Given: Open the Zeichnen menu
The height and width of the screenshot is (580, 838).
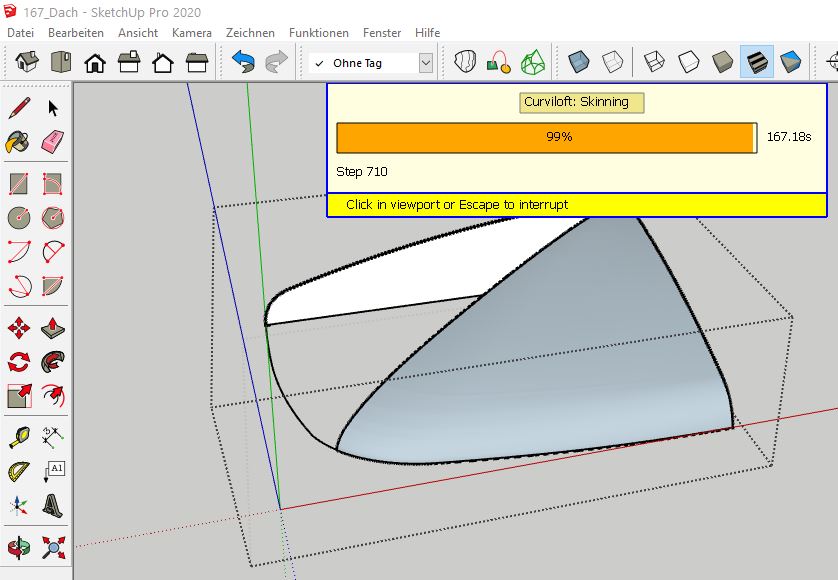Looking at the screenshot, I should [250, 33].
